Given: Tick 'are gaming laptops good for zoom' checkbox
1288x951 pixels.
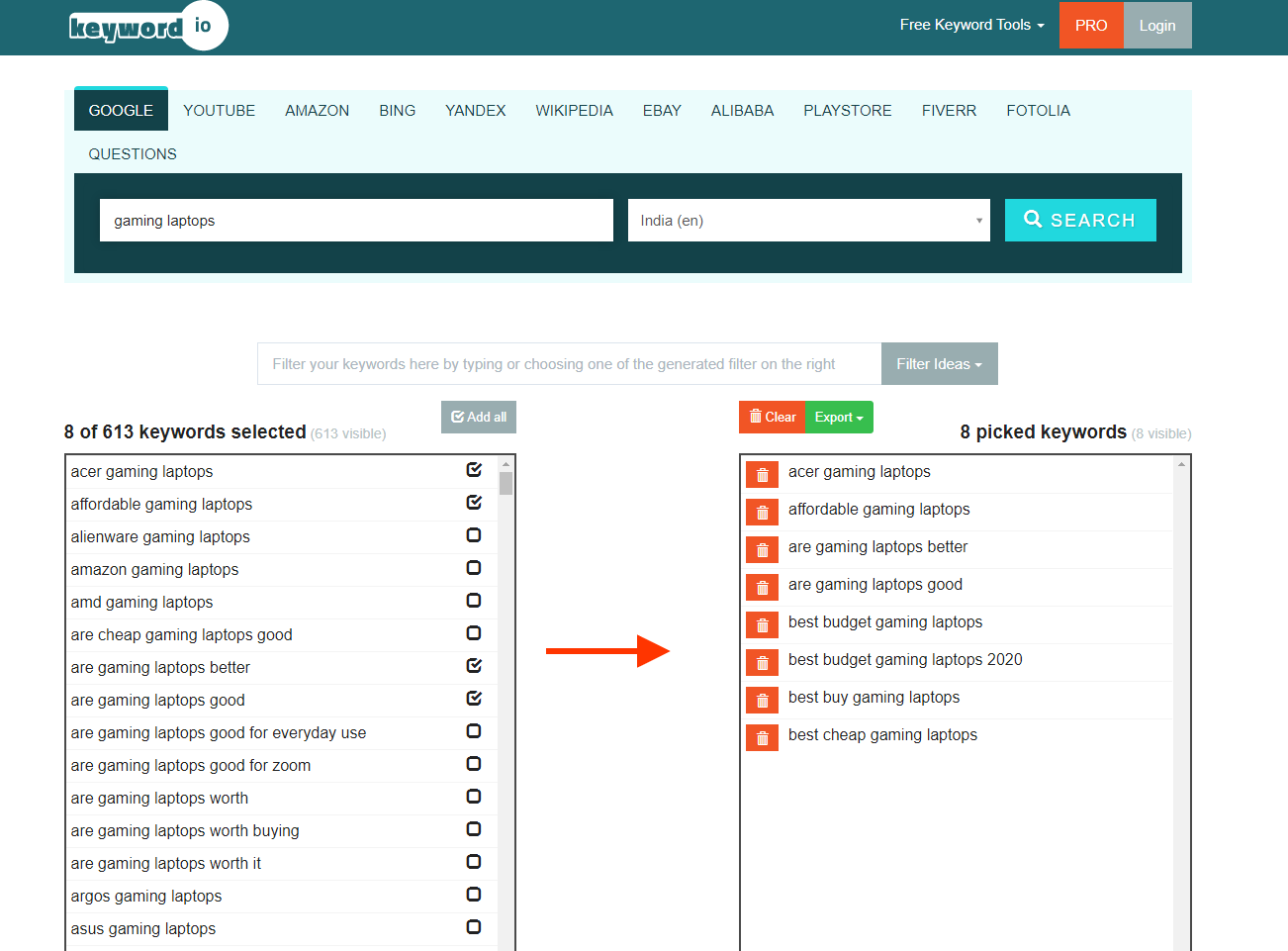Looking at the screenshot, I should coord(474,764).
